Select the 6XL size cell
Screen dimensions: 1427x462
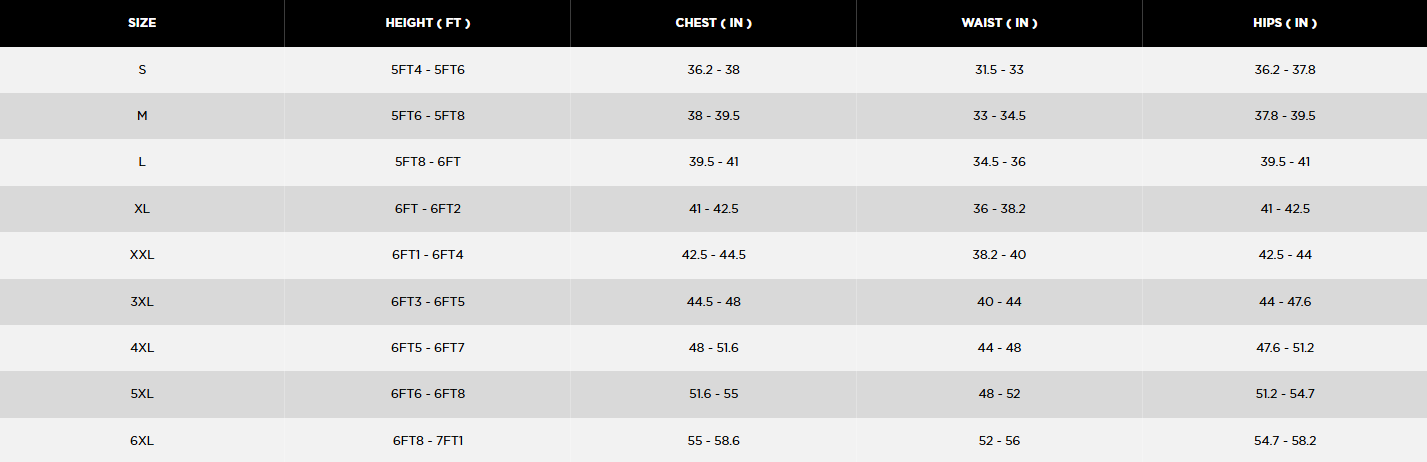tap(142, 440)
